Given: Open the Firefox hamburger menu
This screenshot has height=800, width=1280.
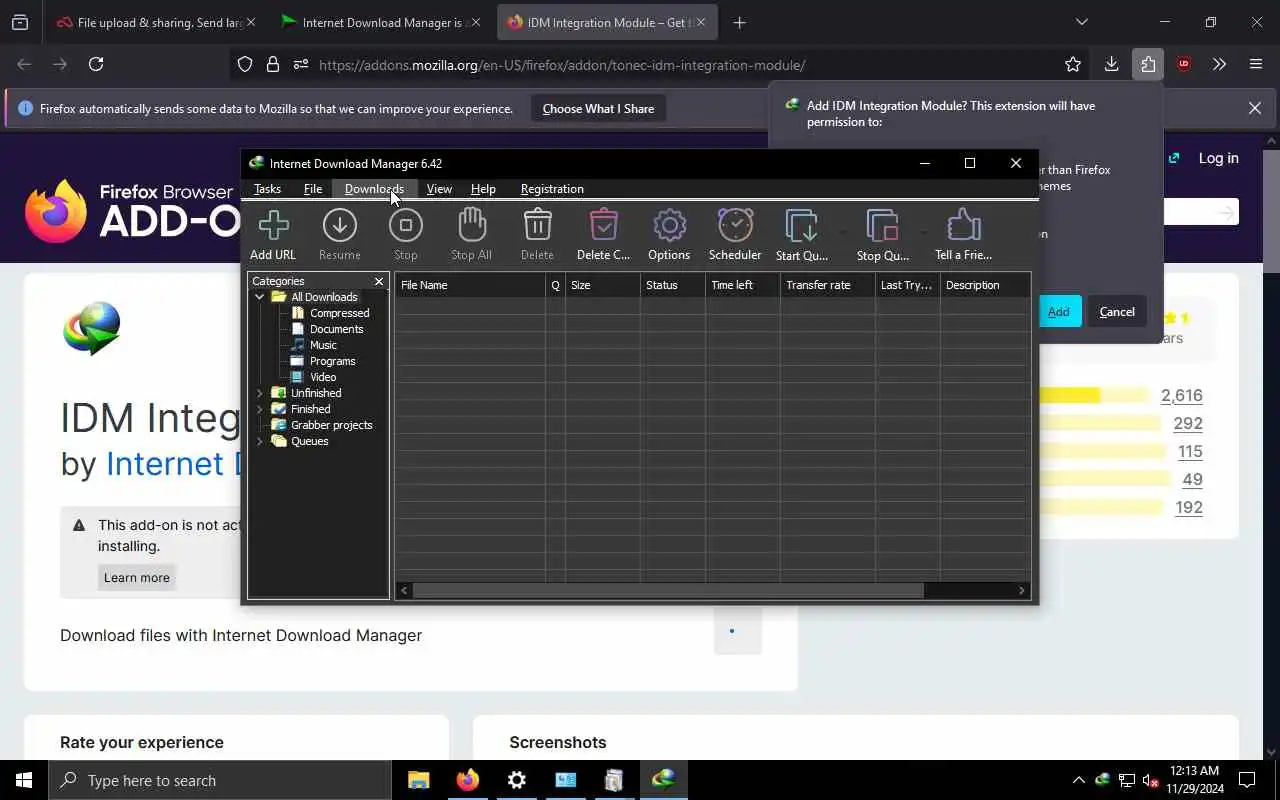Looking at the screenshot, I should point(1256,64).
